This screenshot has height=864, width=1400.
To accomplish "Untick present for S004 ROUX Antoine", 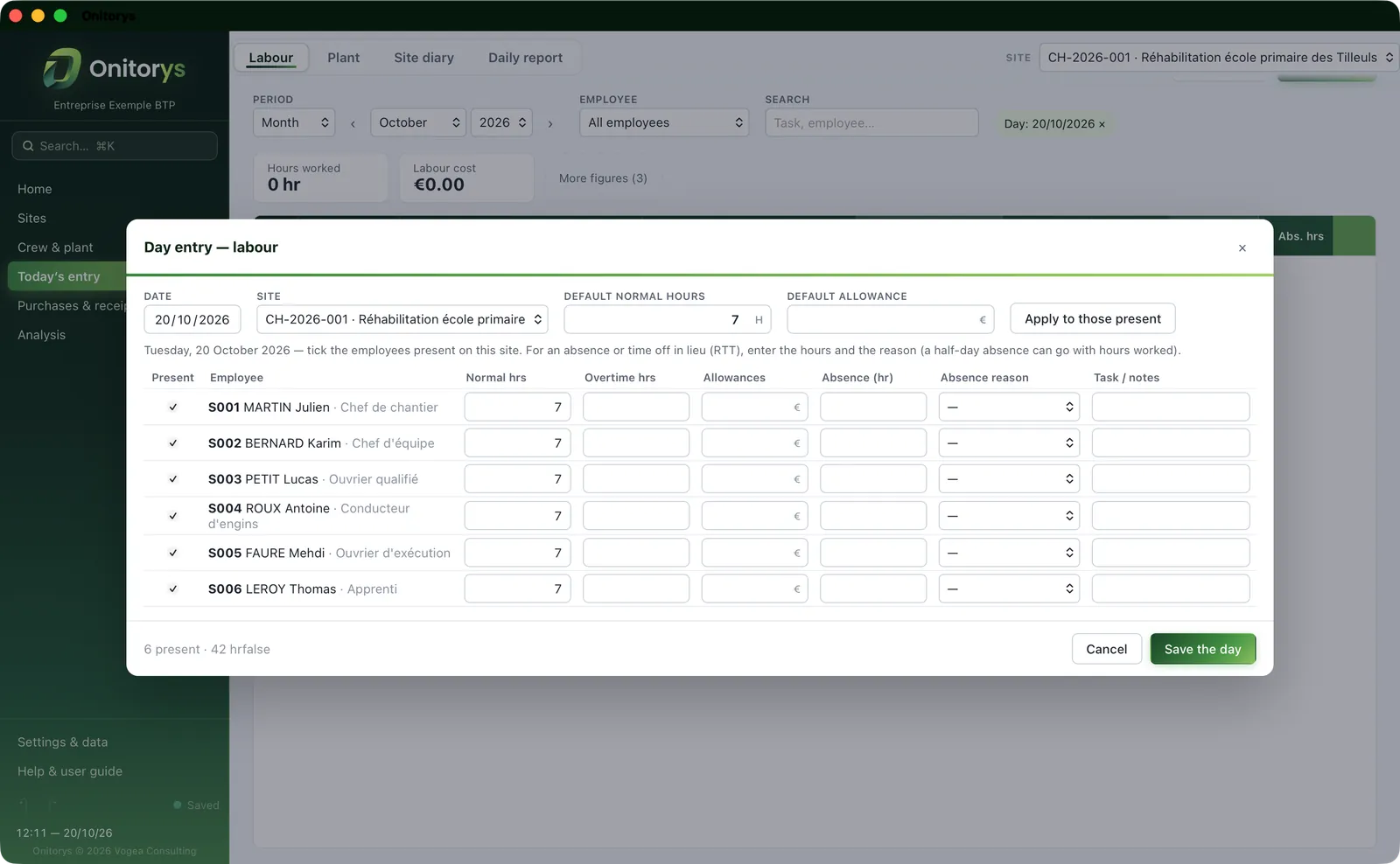I will click(x=173, y=516).
